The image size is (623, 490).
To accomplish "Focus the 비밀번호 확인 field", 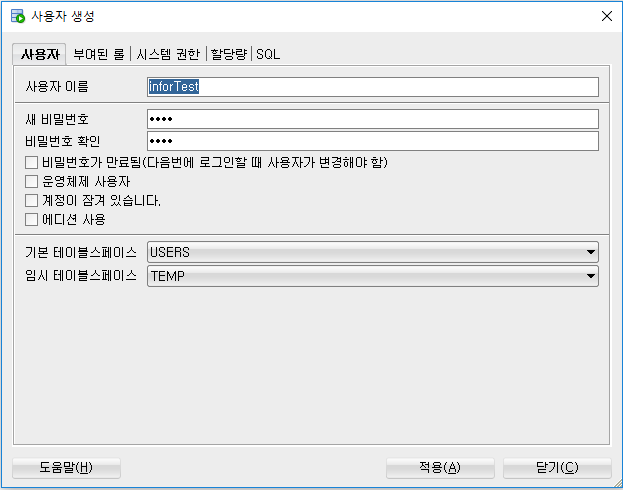I will (373, 141).
